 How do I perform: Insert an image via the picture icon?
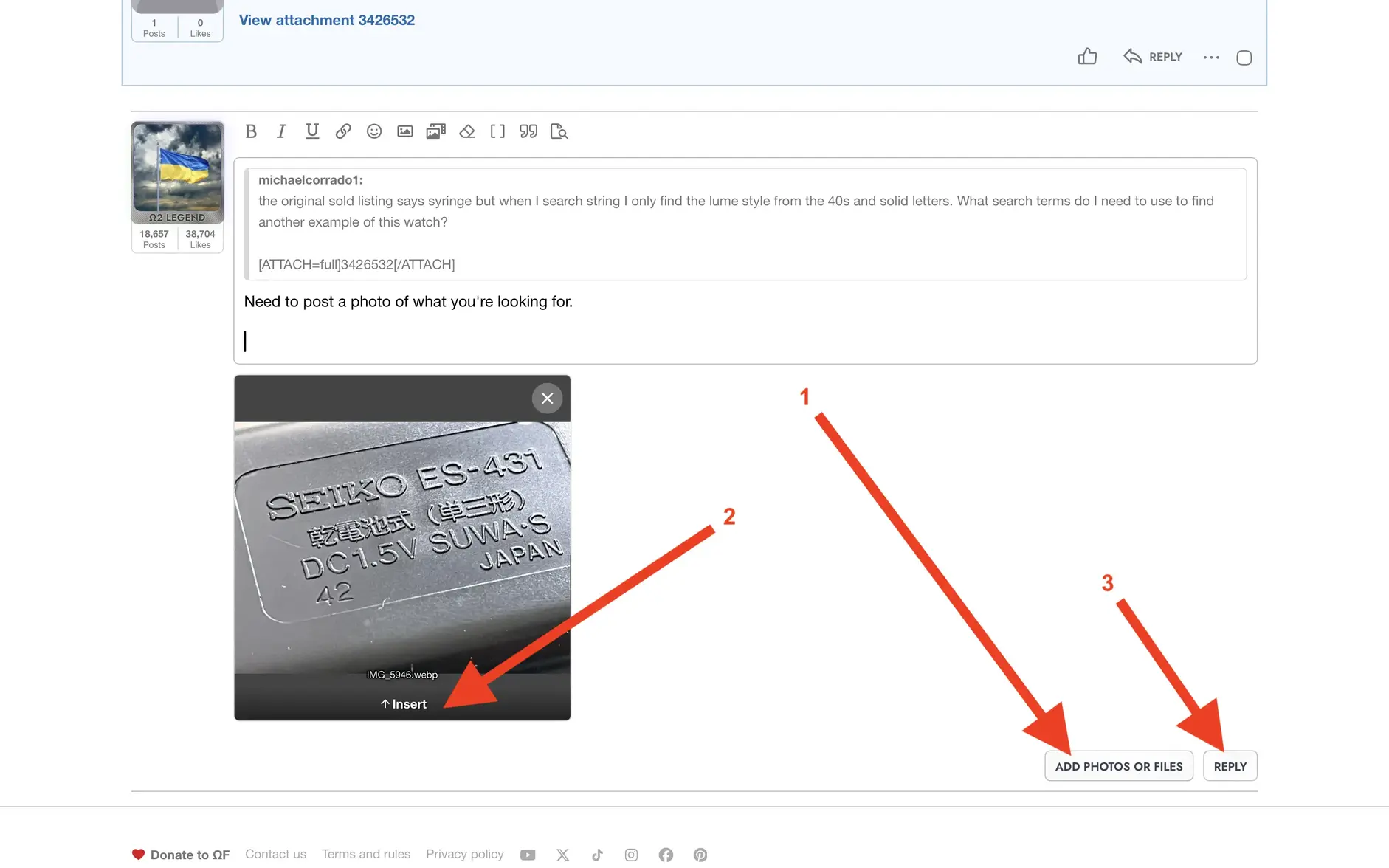pyautogui.click(x=405, y=131)
